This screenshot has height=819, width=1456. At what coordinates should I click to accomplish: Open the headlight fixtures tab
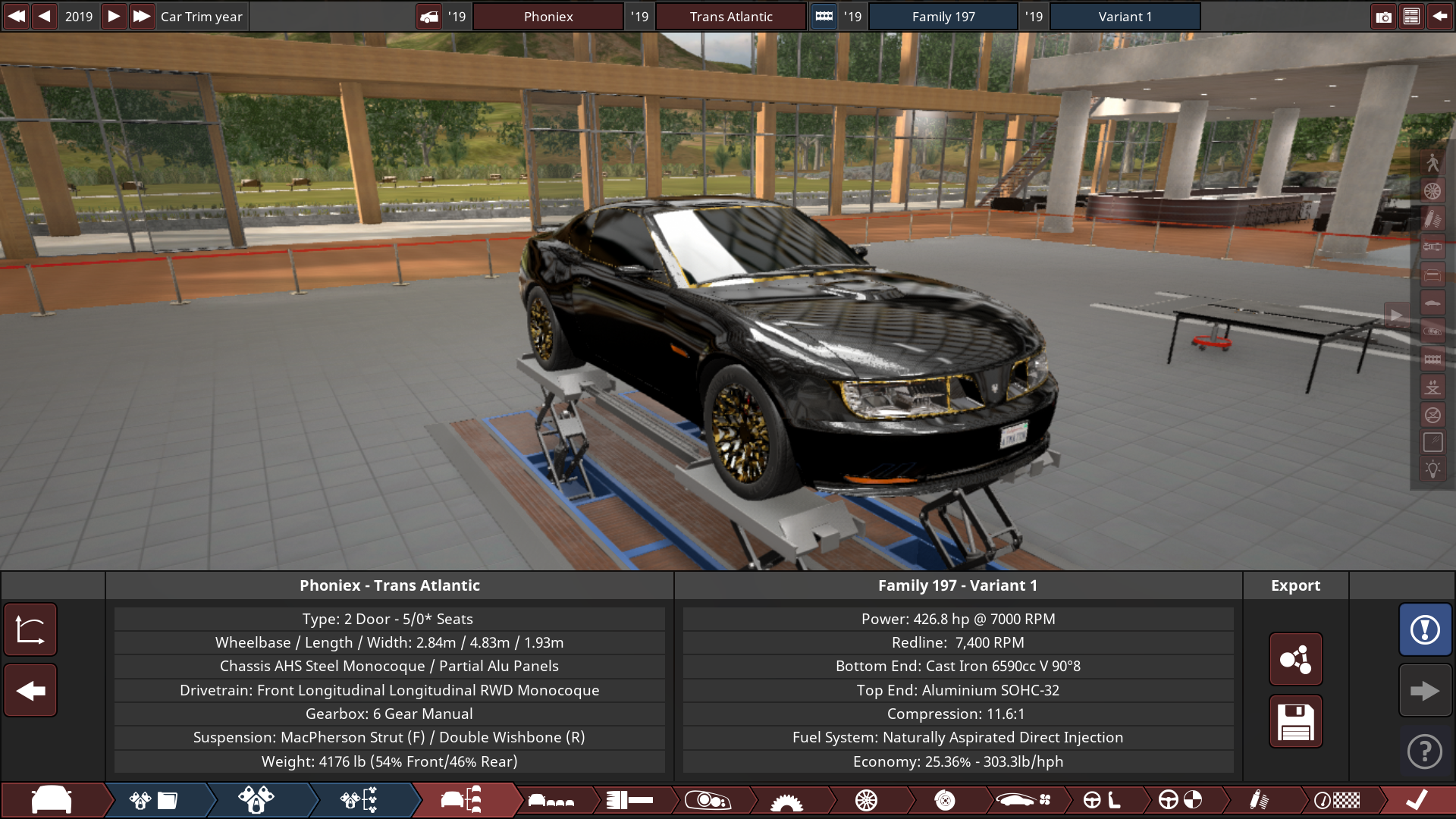pyautogui.click(x=708, y=800)
